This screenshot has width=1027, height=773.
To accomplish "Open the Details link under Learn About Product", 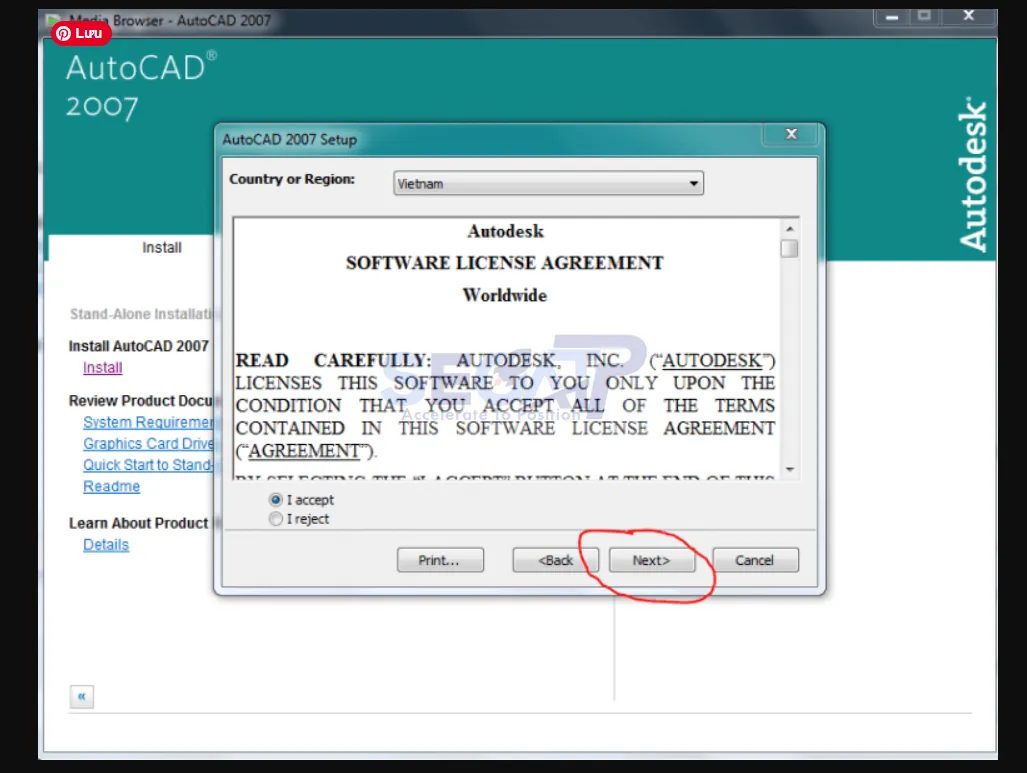I will 106,544.
